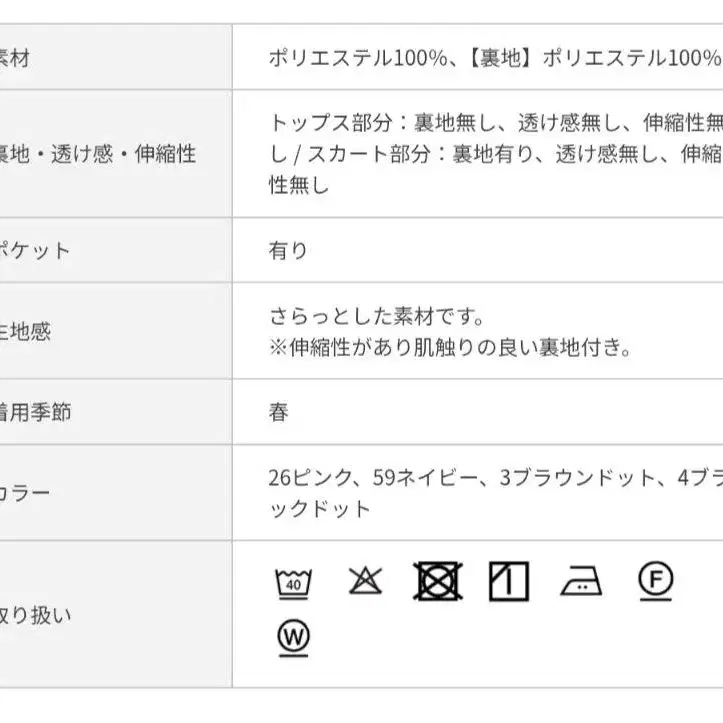Click the ポケット row label

[35, 250]
